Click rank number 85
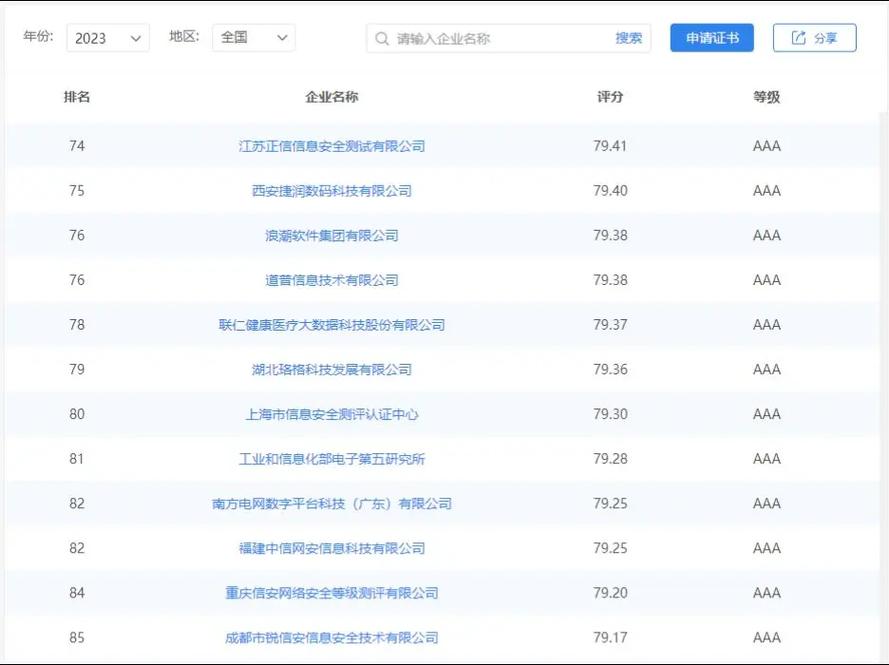The width and height of the screenshot is (889, 665). pos(77,638)
